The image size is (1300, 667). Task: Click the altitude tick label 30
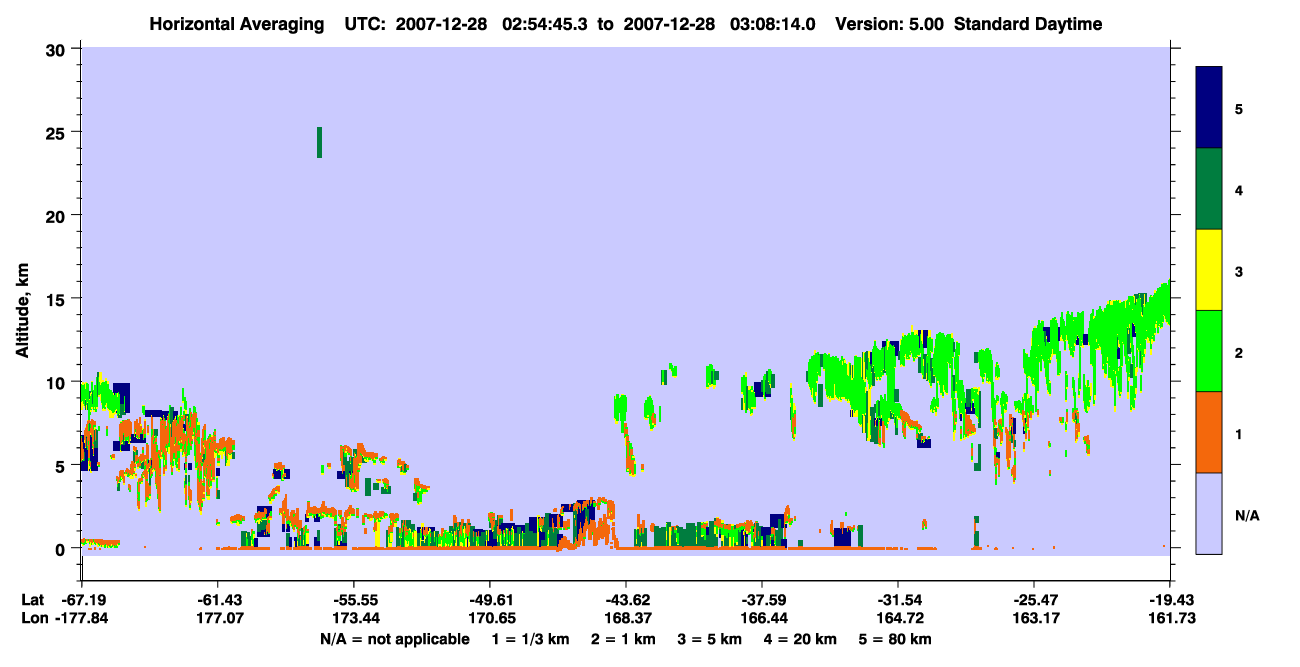pyautogui.click(x=58, y=49)
